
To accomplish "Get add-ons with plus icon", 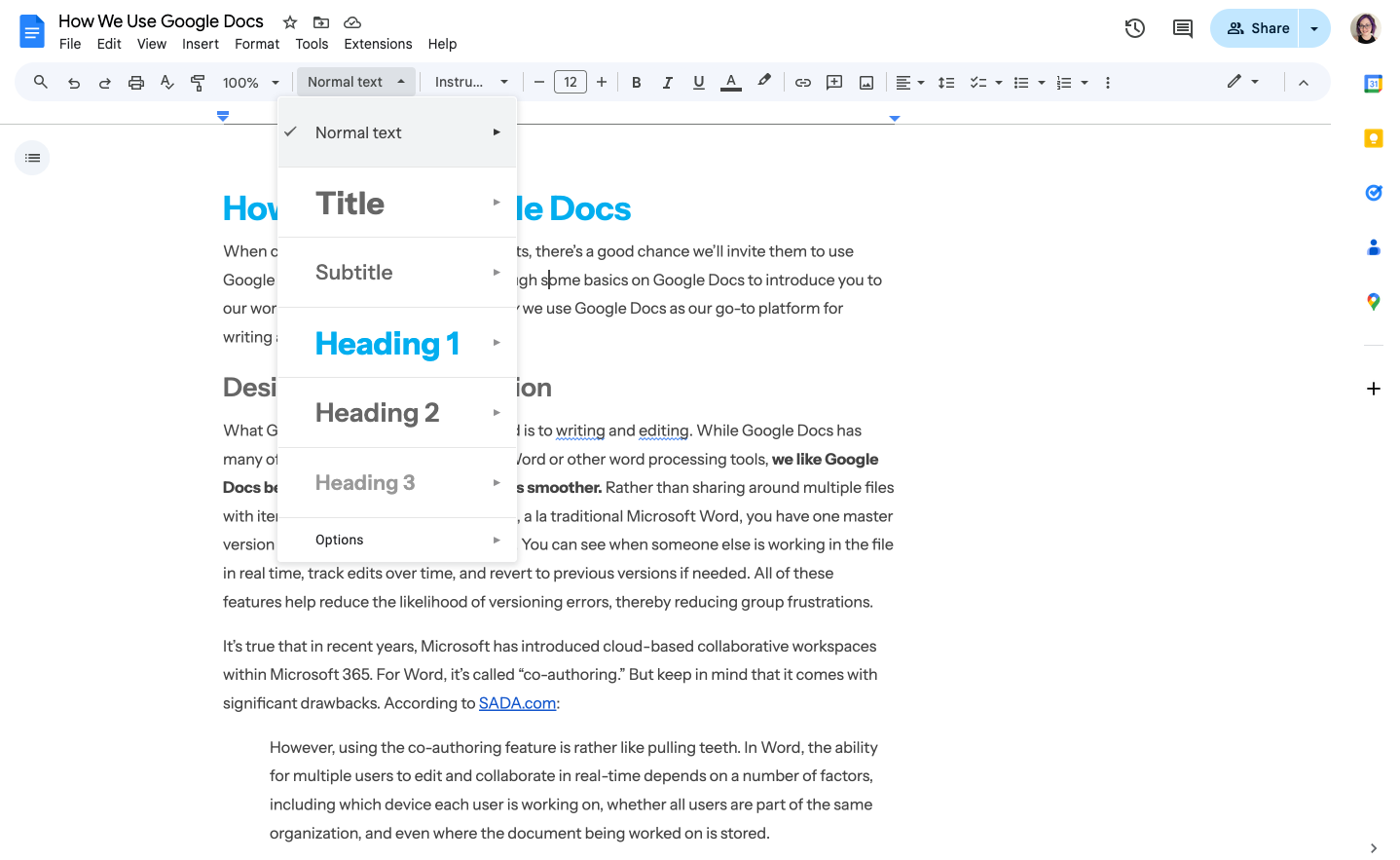I will point(1374,389).
